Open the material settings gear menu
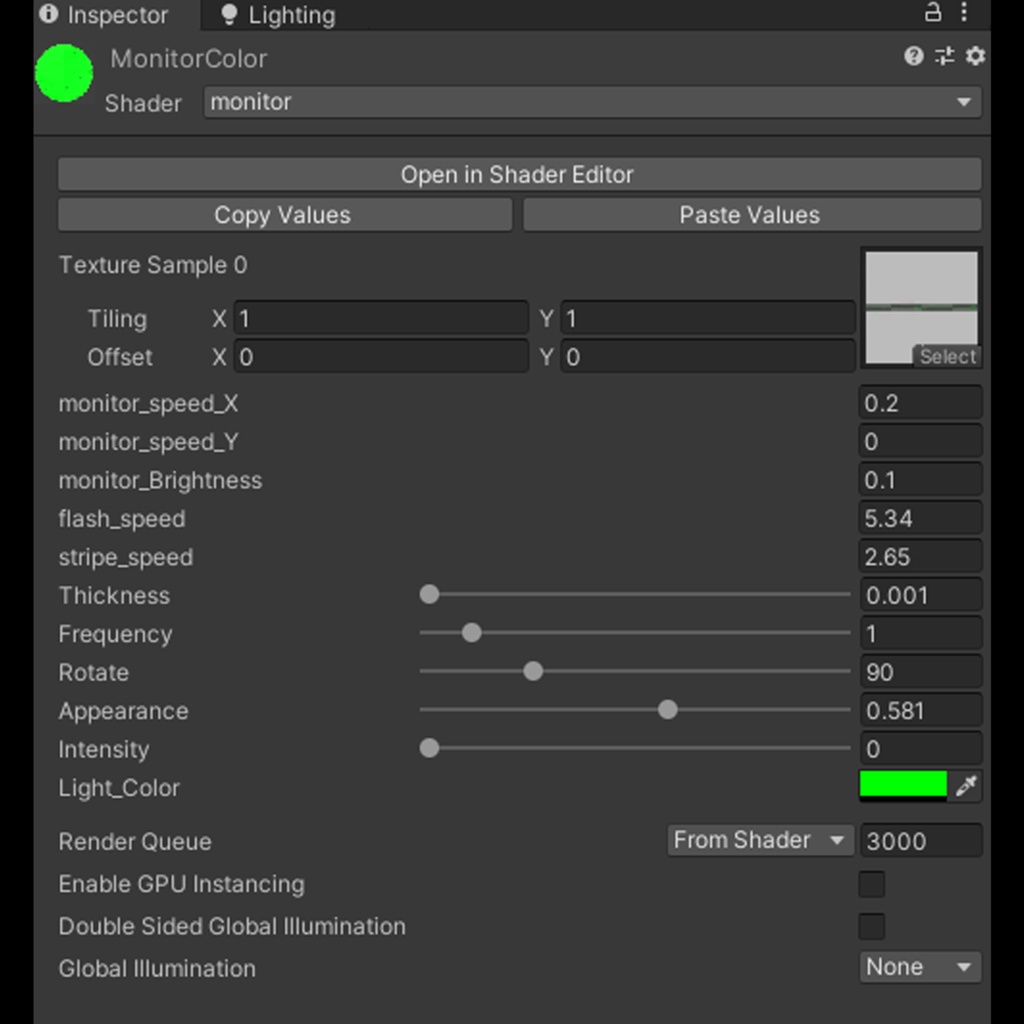Screen dimensions: 1024x1024 tap(975, 56)
